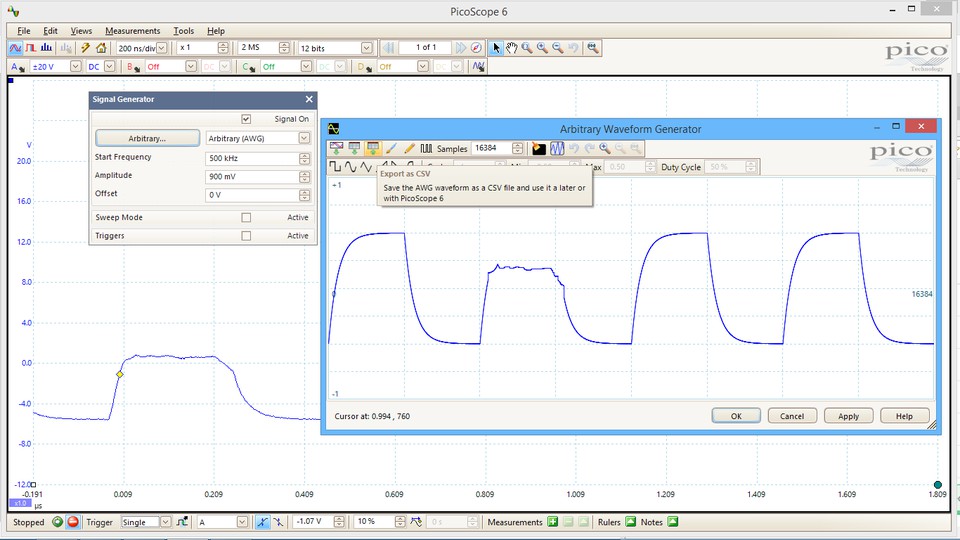Switch to Persistence mode icon
Viewport: 960px width, 540px height.
pos(31,48)
